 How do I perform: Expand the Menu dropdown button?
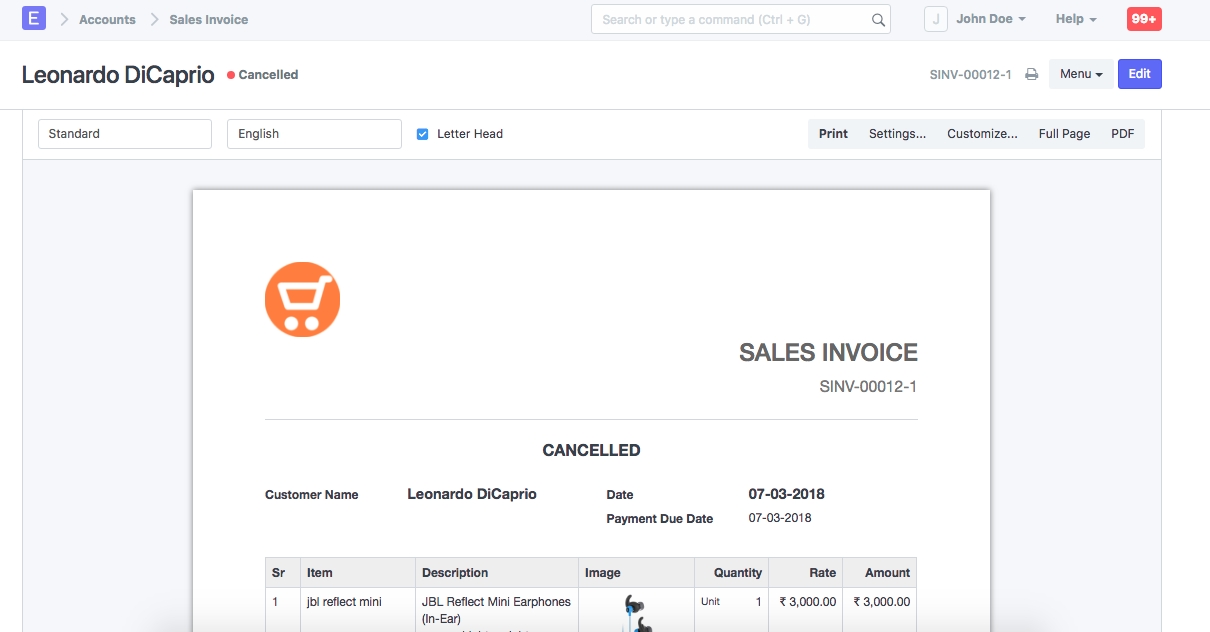(x=1080, y=74)
